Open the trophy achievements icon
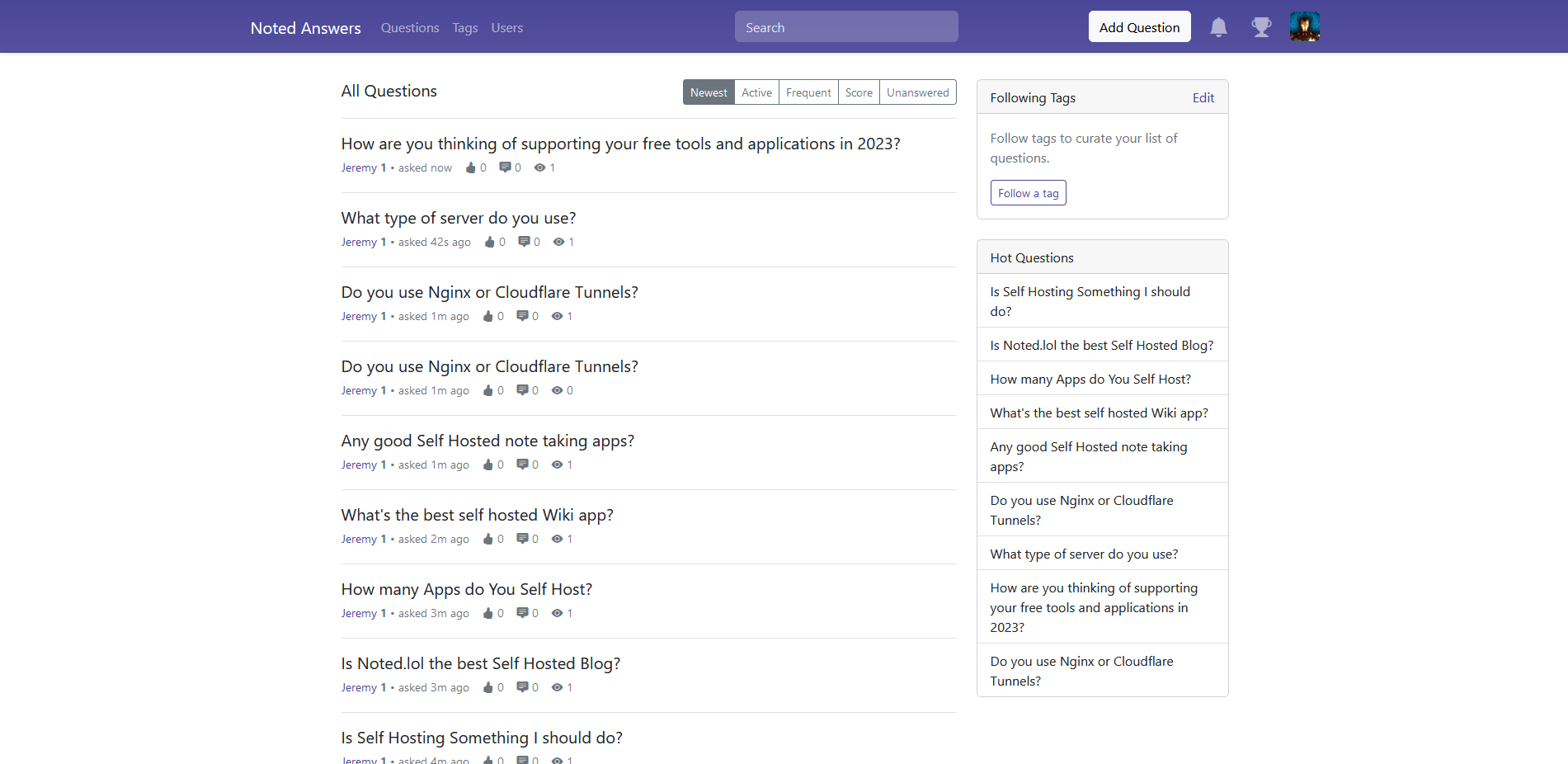Image resolution: width=1568 pixels, height=764 pixels. click(x=1261, y=27)
